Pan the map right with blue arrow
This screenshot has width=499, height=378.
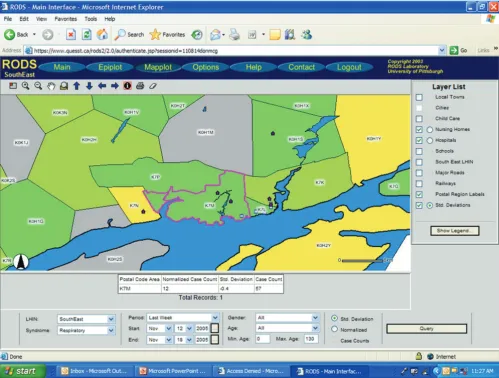115,86
